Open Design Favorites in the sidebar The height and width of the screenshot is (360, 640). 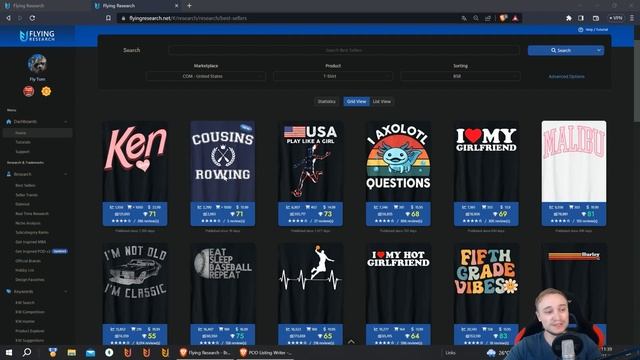coord(30,280)
